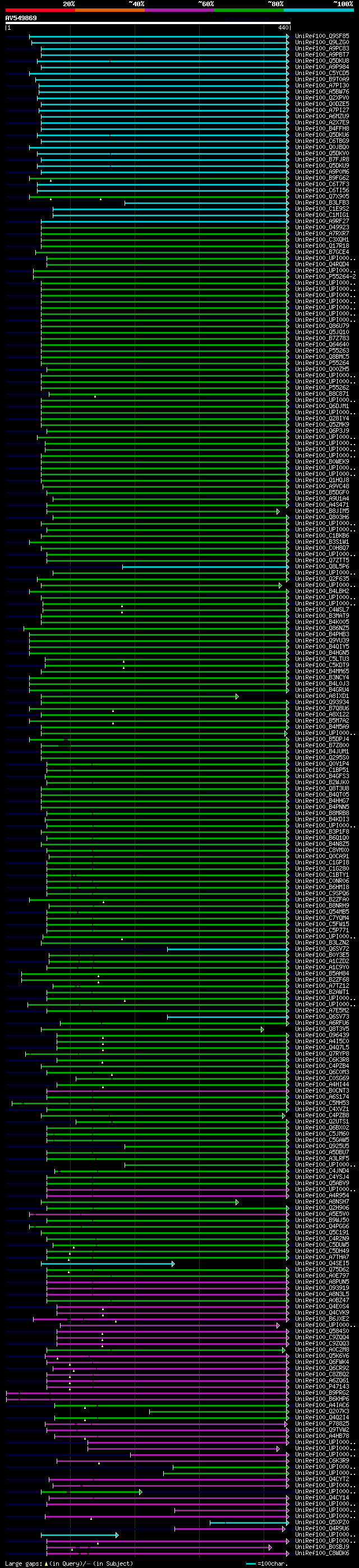Select the UniRef100_Q295S0 label
Viewport: 359px width, 1568px height.
point(323,758)
